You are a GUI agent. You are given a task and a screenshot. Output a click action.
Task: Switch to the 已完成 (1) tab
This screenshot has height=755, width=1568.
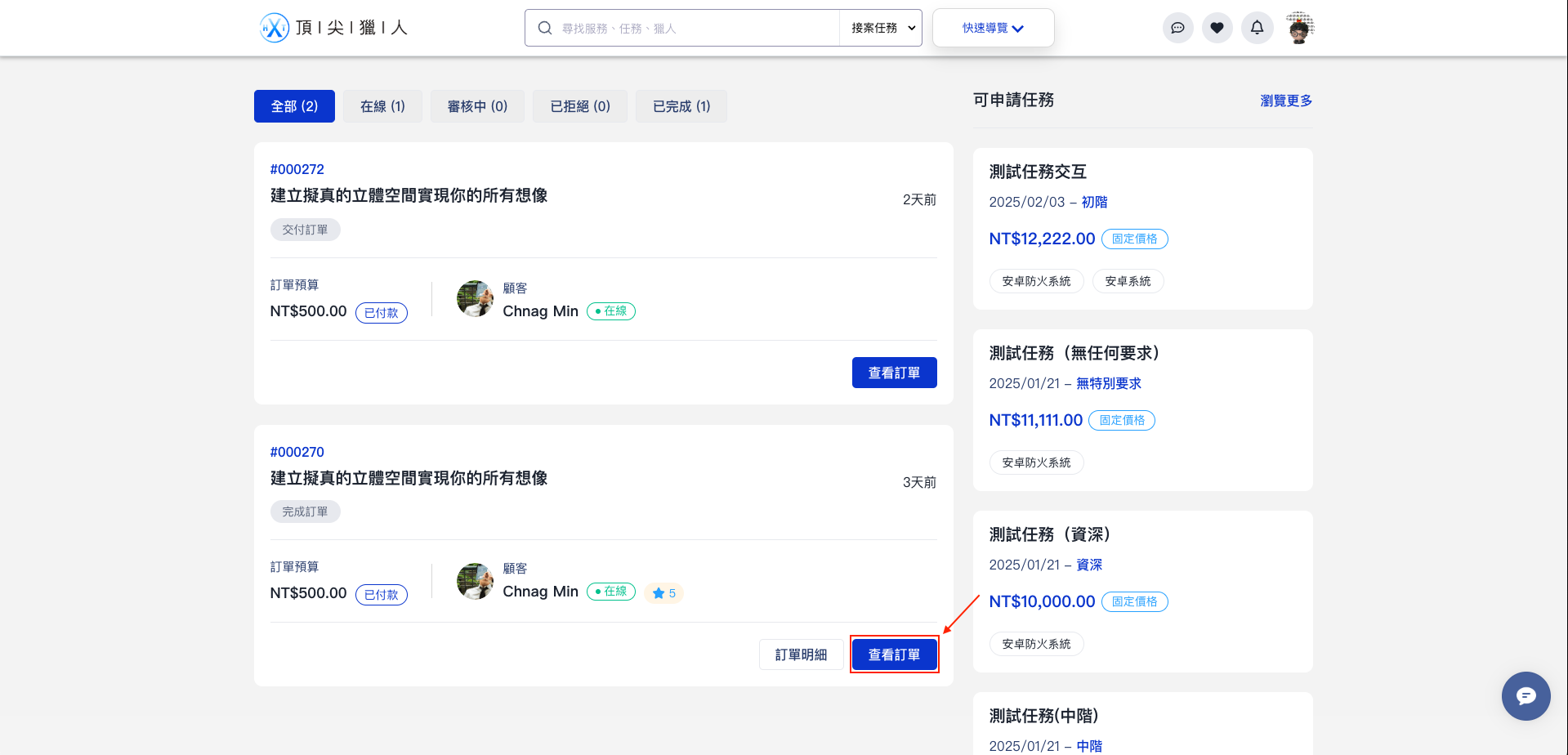(681, 105)
